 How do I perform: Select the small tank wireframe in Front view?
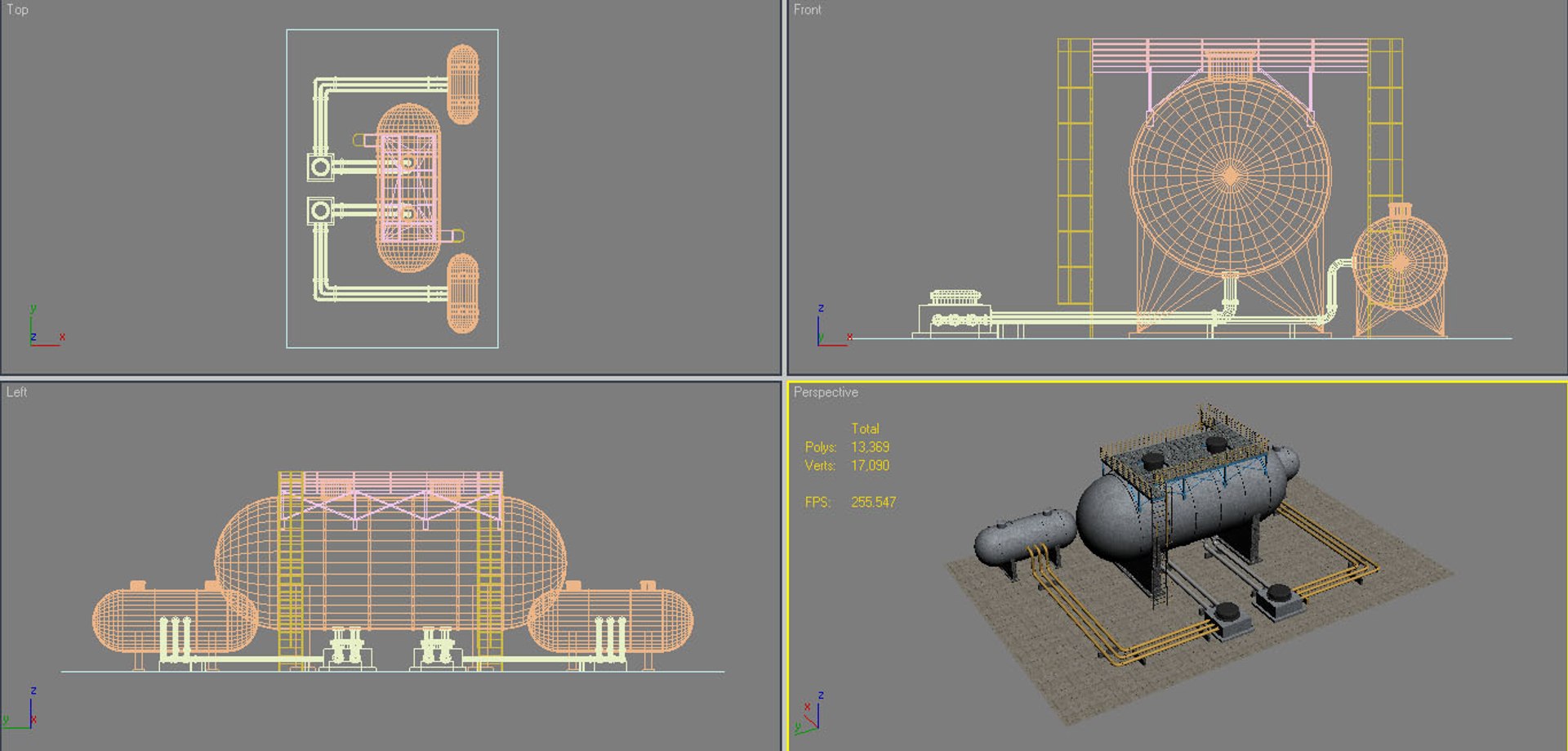(x=1400, y=262)
